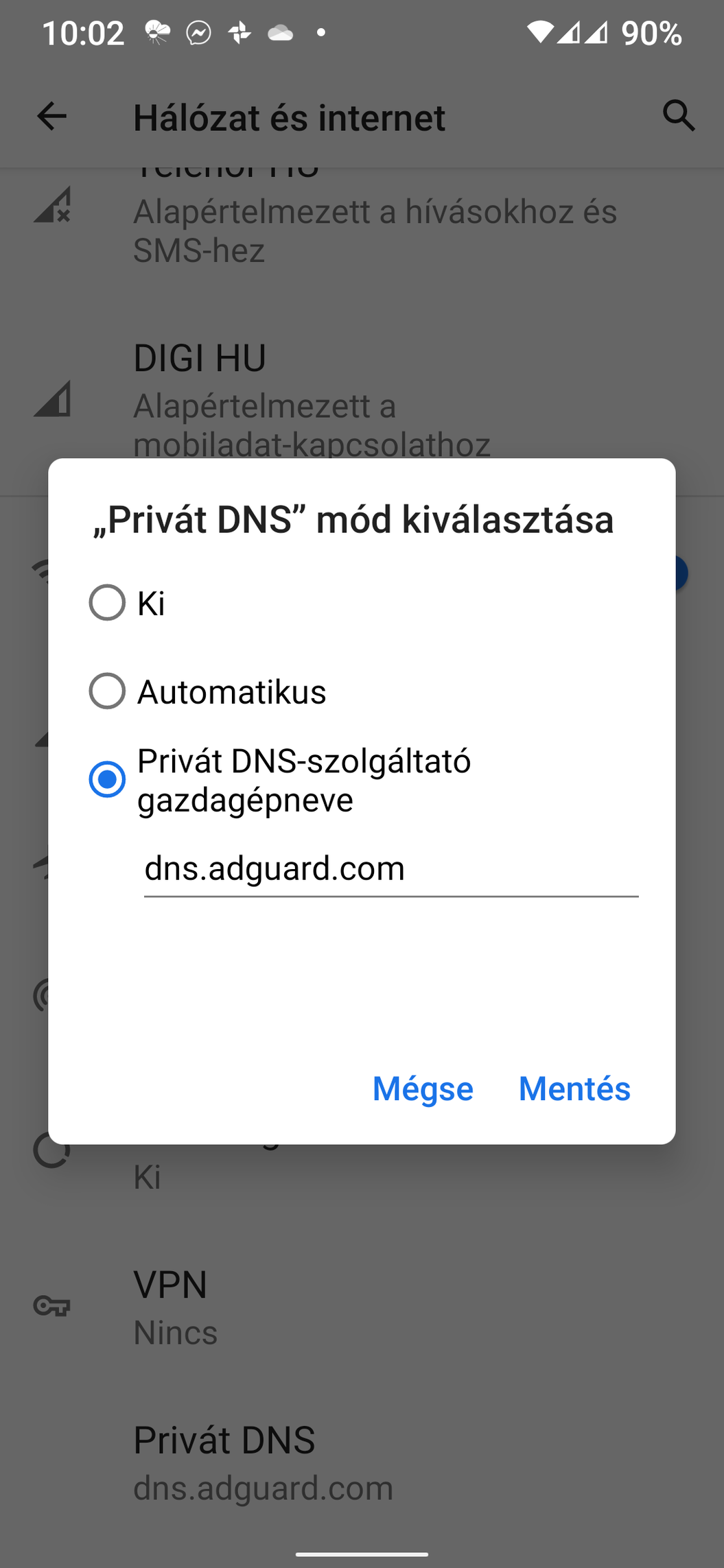Tap the Messenger notification icon

pyautogui.click(x=198, y=32)
